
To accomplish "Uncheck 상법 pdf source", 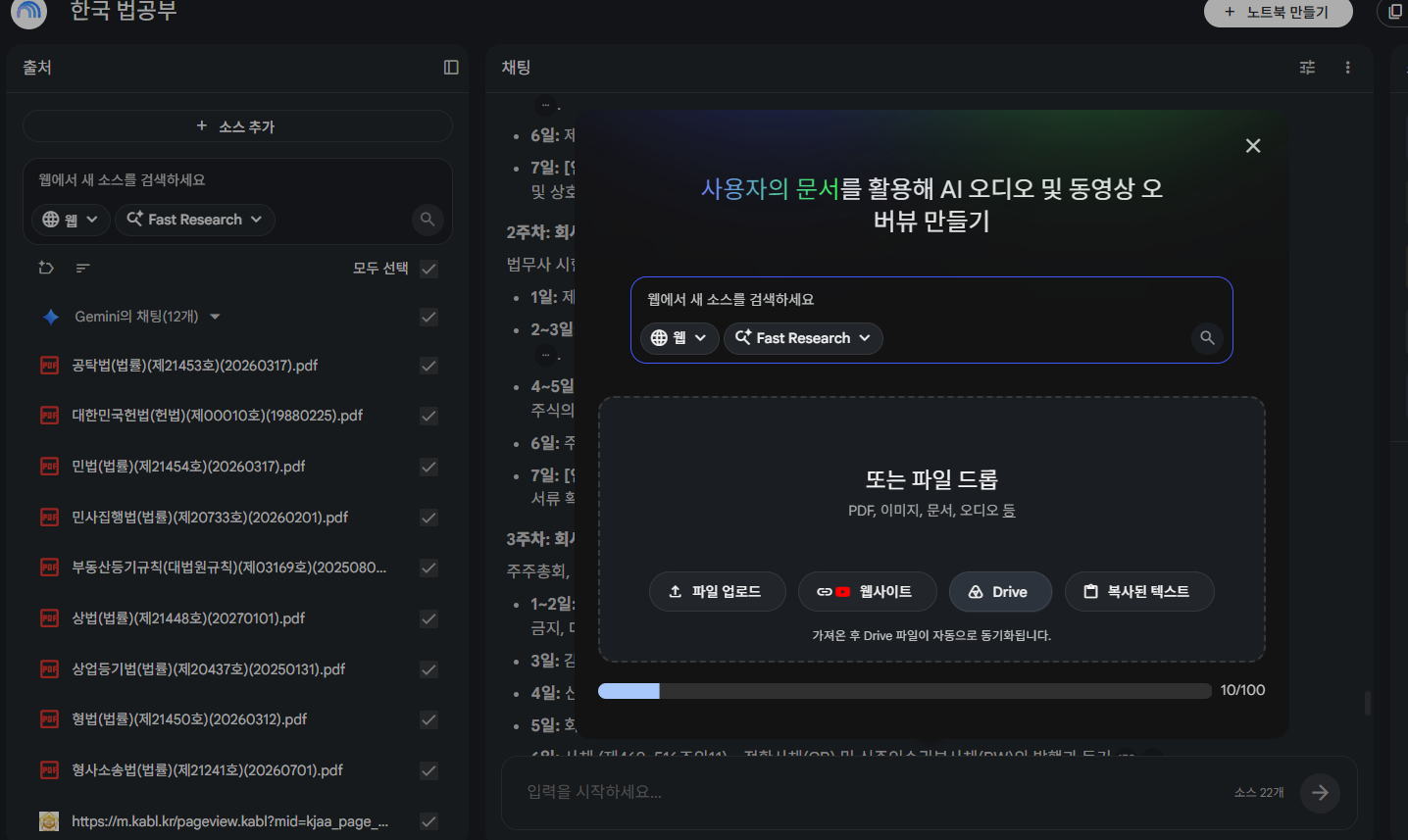I will 428,618.
